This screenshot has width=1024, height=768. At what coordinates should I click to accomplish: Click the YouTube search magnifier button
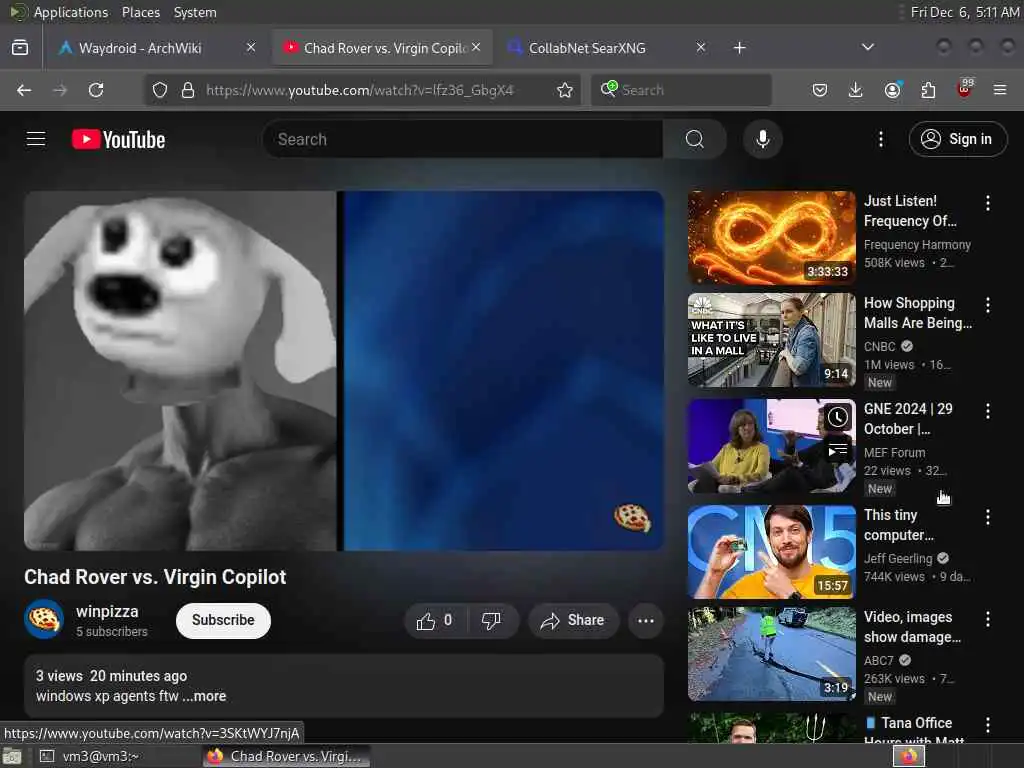tap(694, 139)
